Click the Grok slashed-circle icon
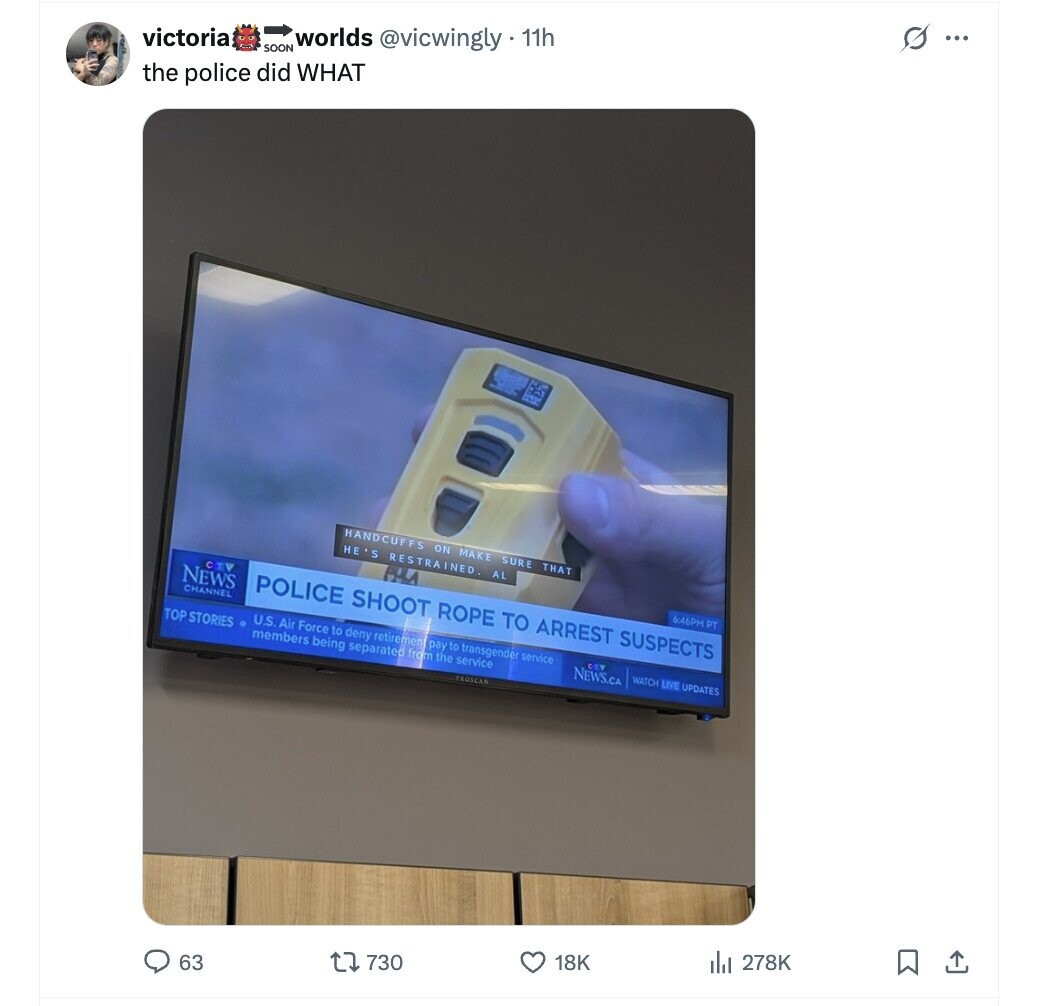 pos(915,38)
